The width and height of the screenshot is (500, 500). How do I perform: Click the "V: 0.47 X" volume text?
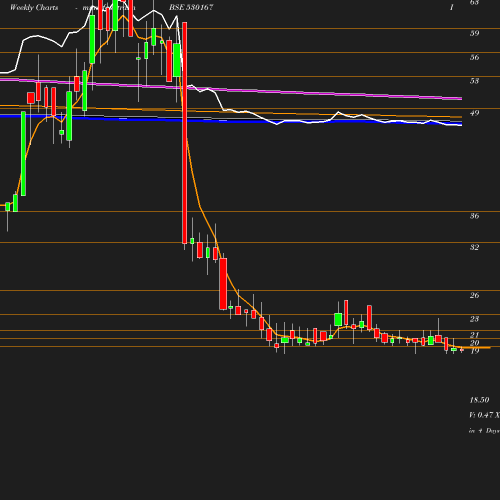pos(484,415)
